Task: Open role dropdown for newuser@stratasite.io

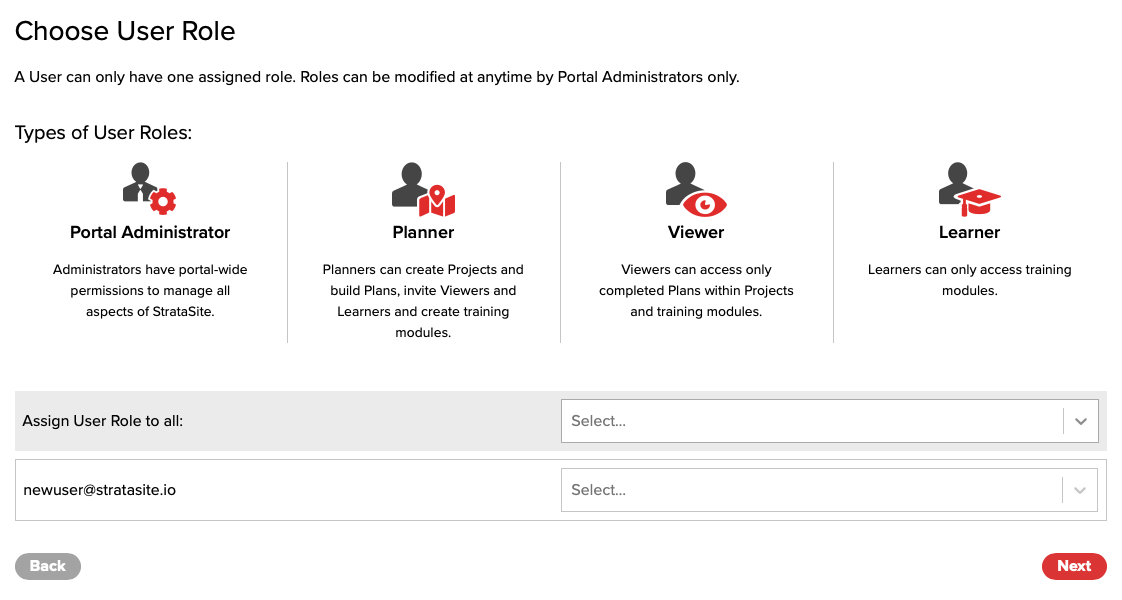Action: tap(829, 490)
